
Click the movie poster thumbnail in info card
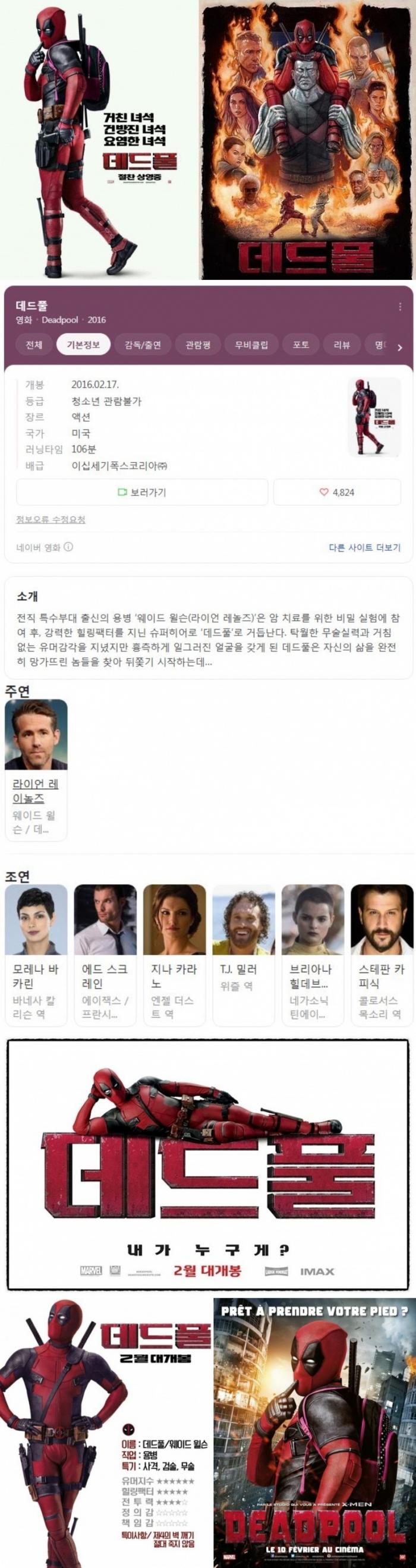point(374,417)
